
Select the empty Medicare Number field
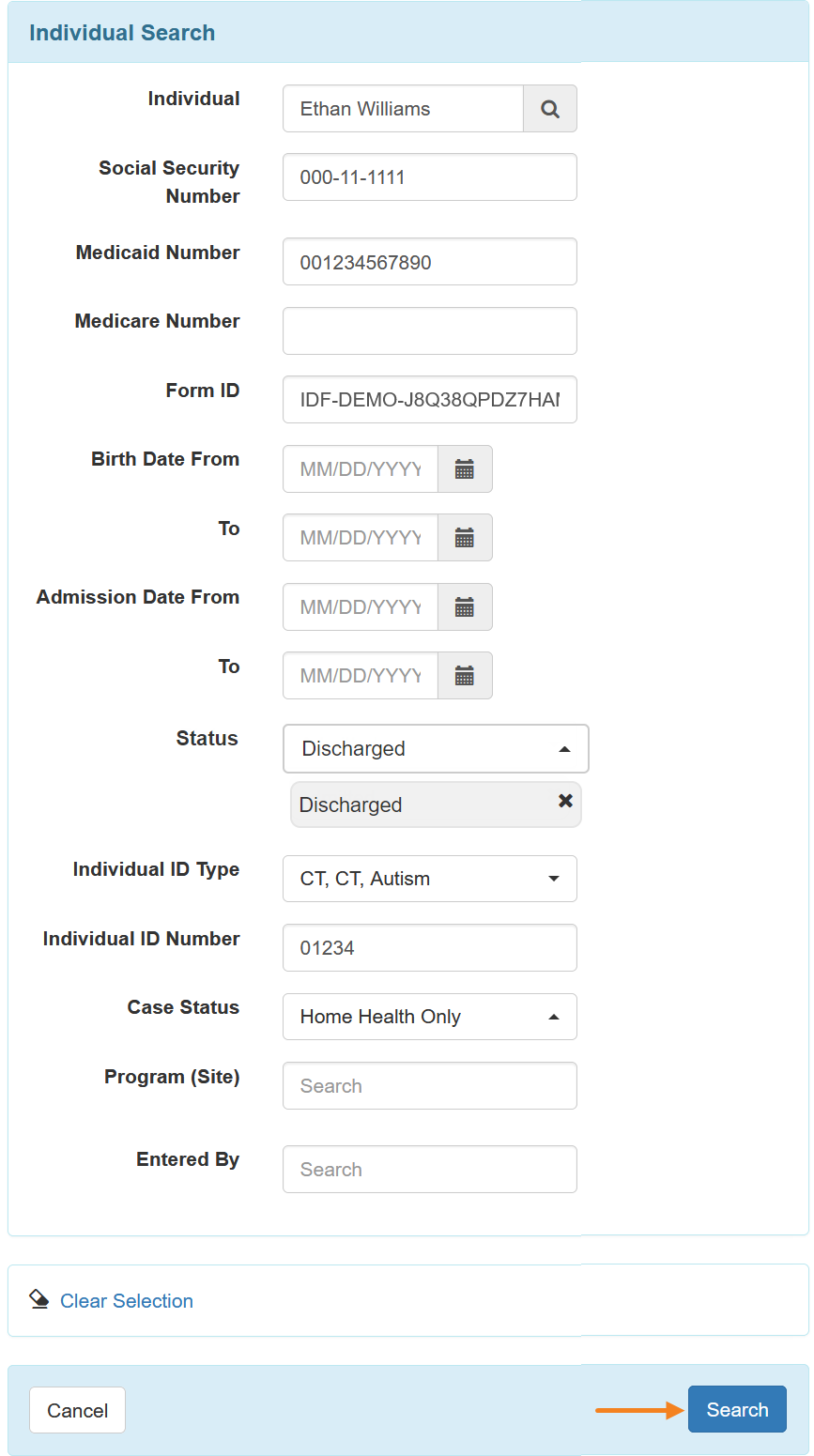(x=429, y=331)
